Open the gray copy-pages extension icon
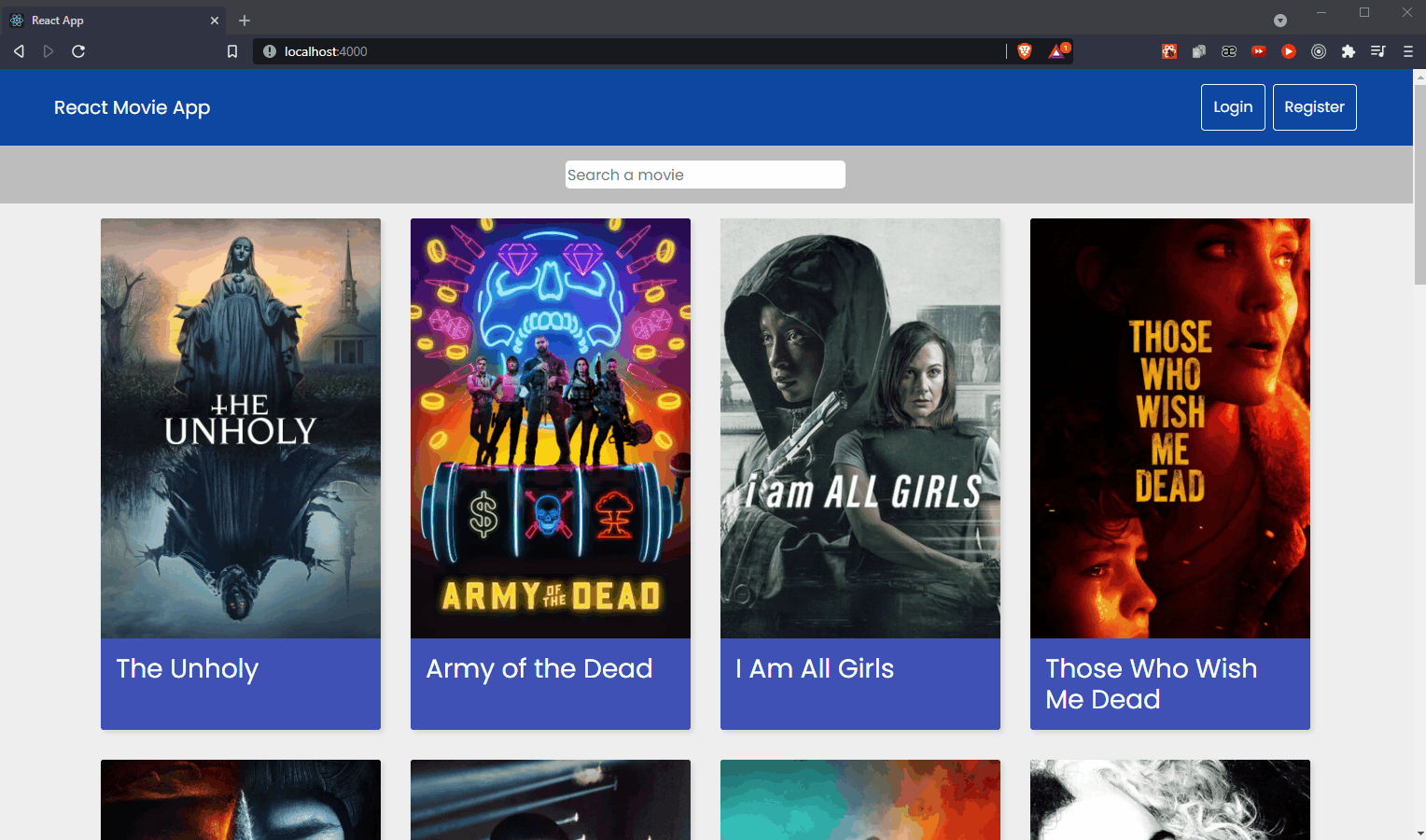This screenshot has height=840, width=1426. [x=1199, y=51]
